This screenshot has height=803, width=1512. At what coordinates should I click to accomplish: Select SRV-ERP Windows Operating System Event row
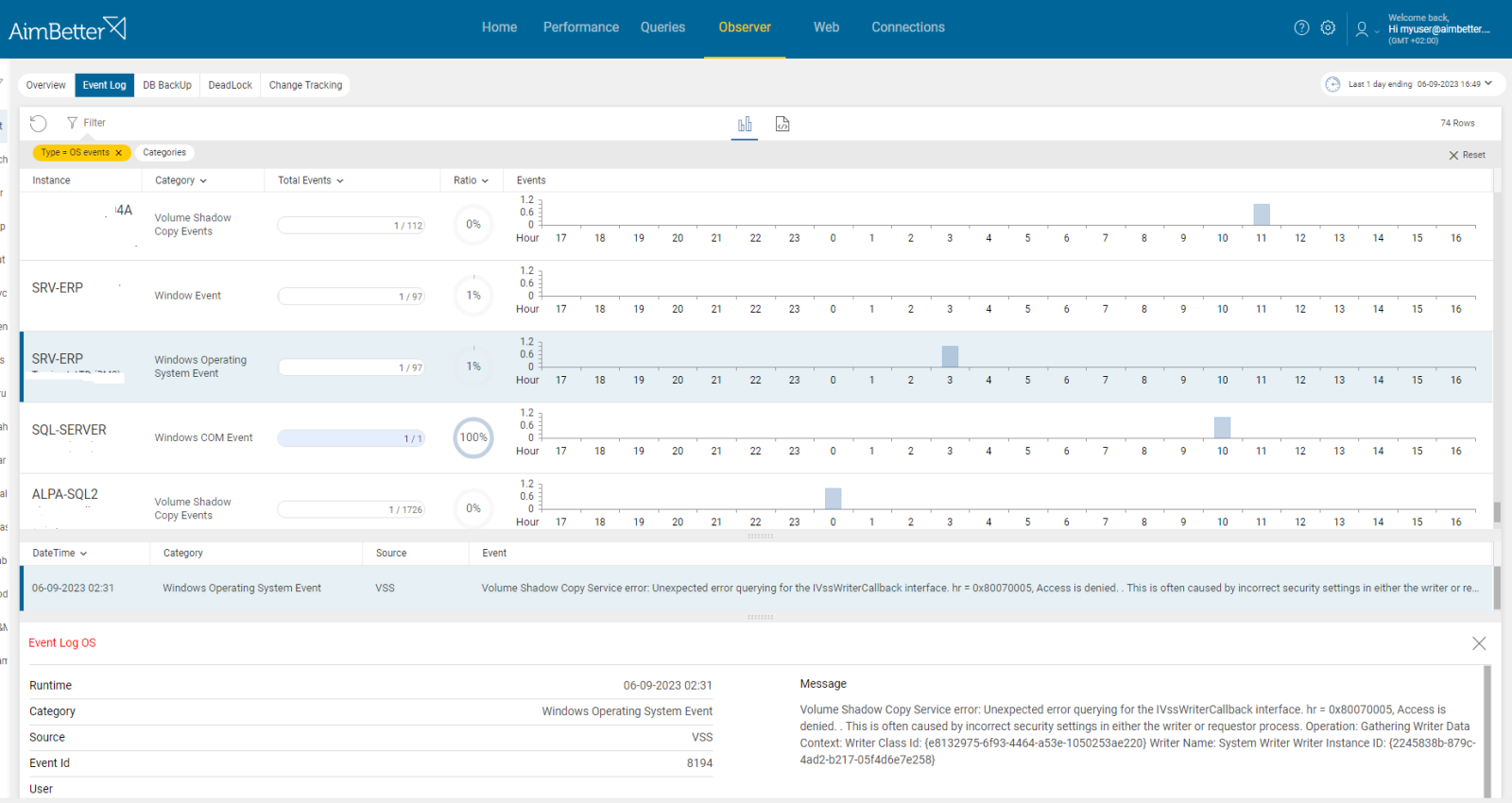tap(756, 367)
